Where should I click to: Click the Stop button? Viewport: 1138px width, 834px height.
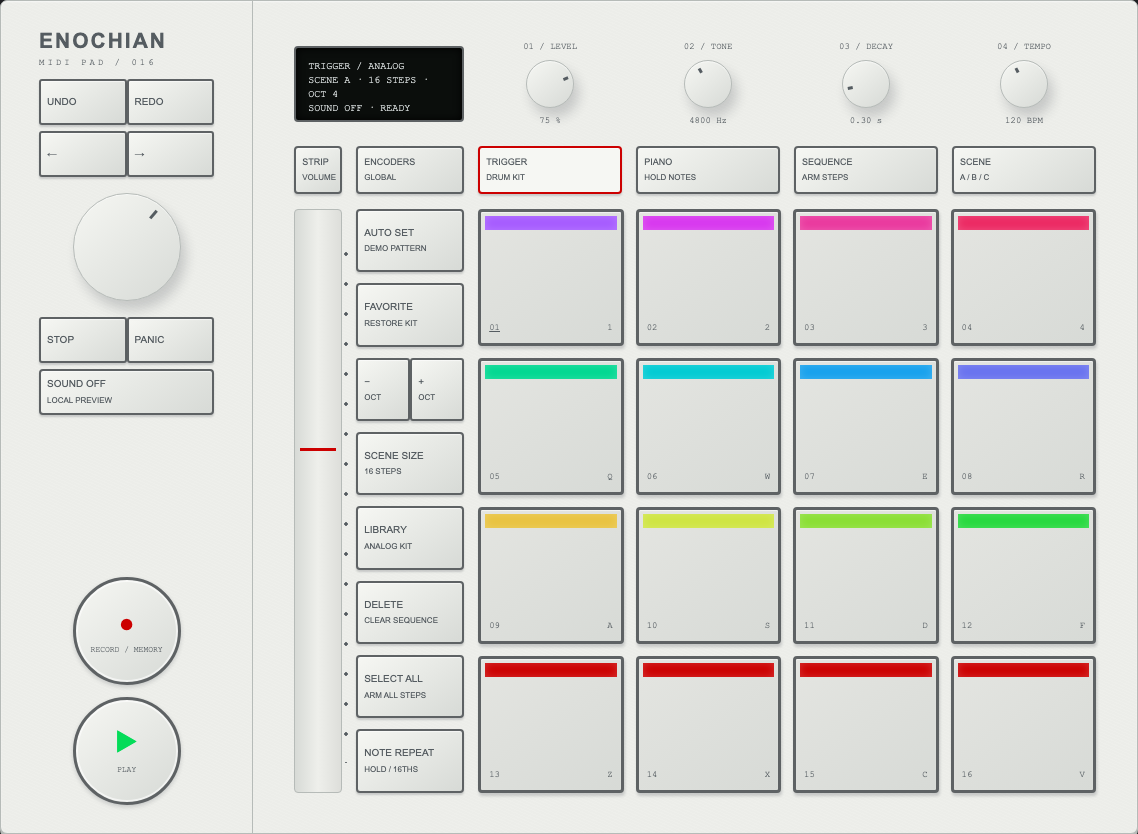(83, 340)
